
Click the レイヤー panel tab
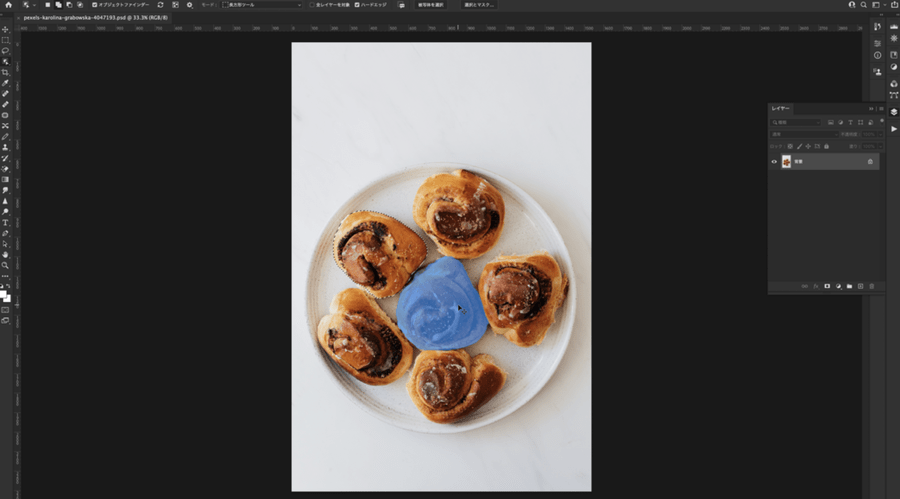coord(781,108)
